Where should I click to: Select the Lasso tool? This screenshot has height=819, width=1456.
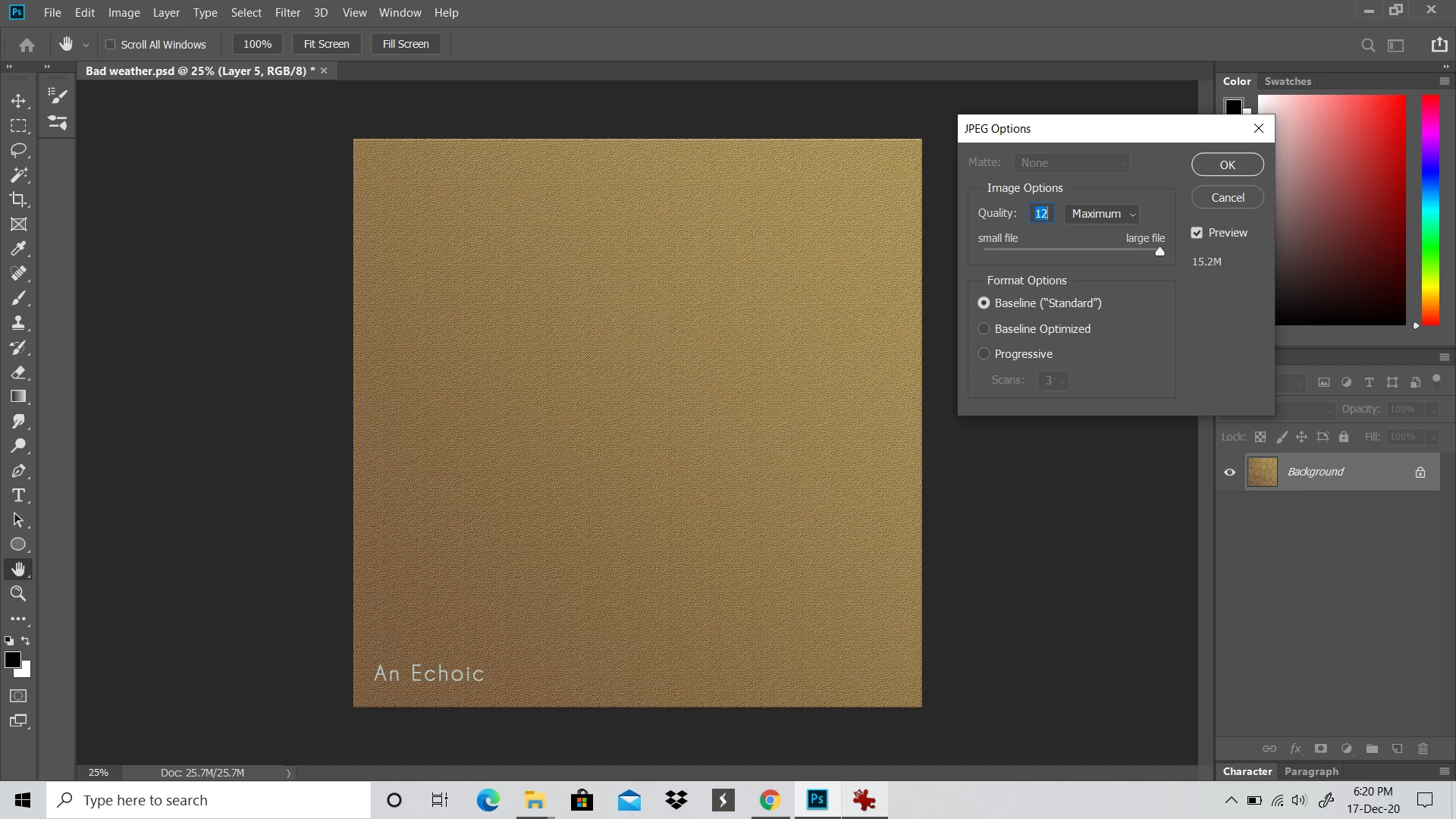coord(18,150)
